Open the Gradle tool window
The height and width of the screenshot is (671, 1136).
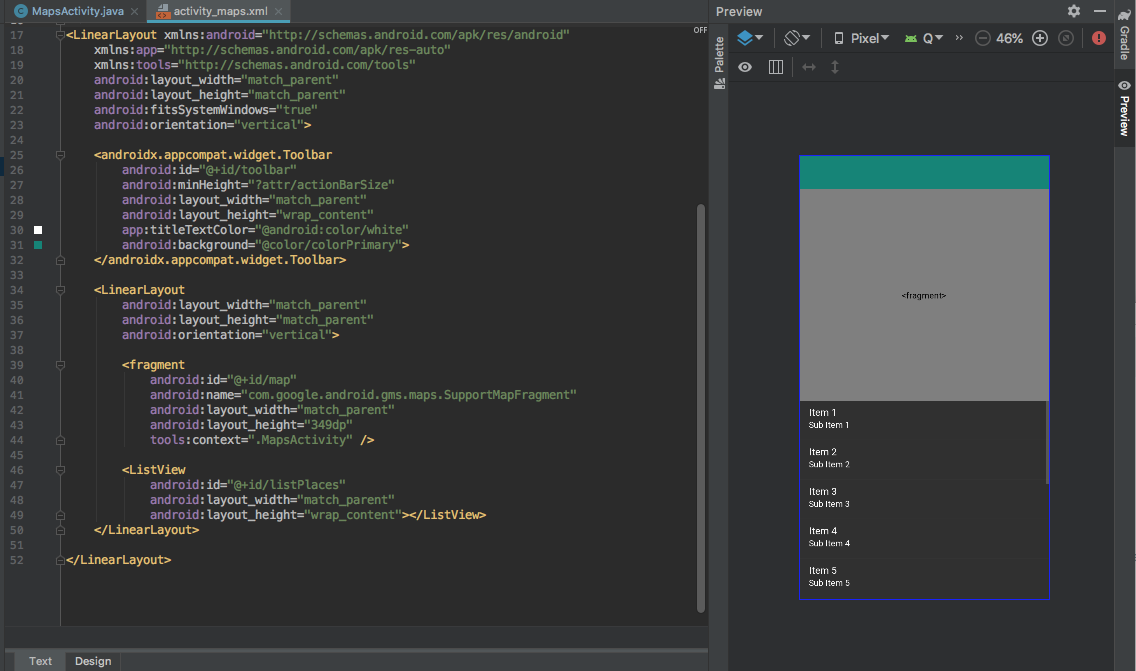1125,35
